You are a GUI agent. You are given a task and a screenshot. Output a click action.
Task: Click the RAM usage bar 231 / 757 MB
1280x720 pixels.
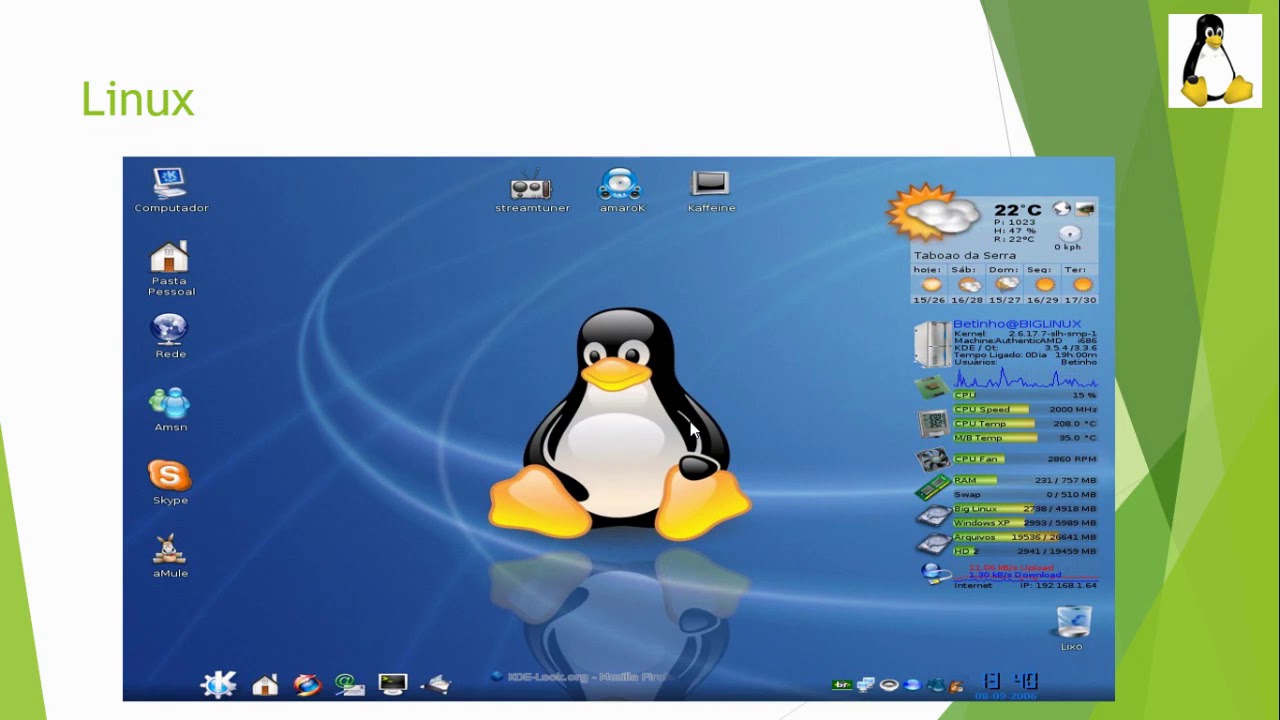[1025, 481]
